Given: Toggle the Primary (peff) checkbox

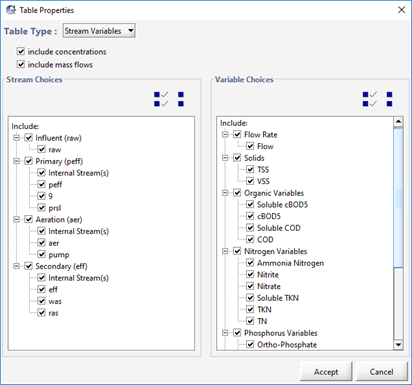Looking at the screenshot, I should coord(29,161).
